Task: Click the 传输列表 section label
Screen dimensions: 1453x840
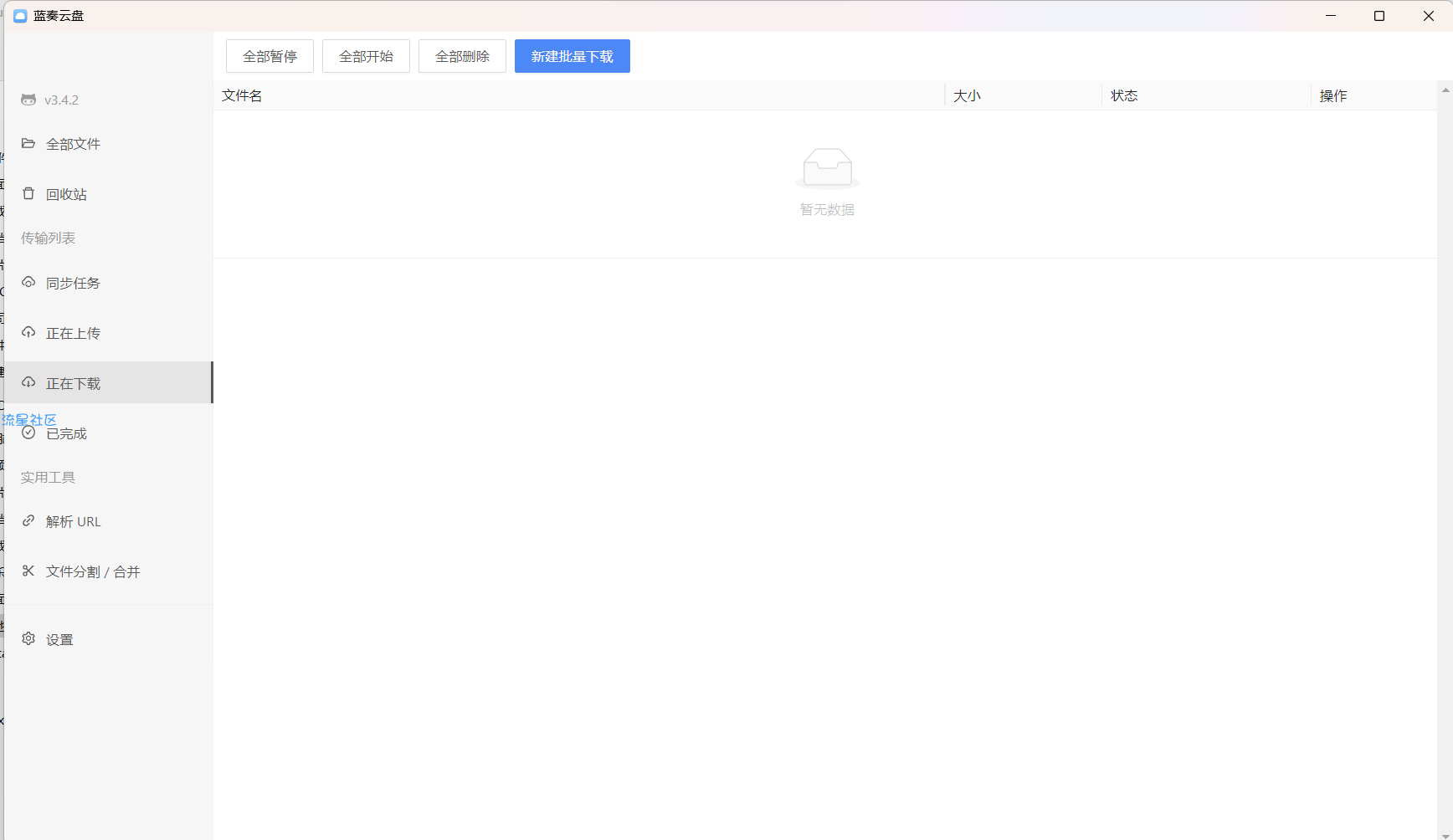Action: click(48, 238)
